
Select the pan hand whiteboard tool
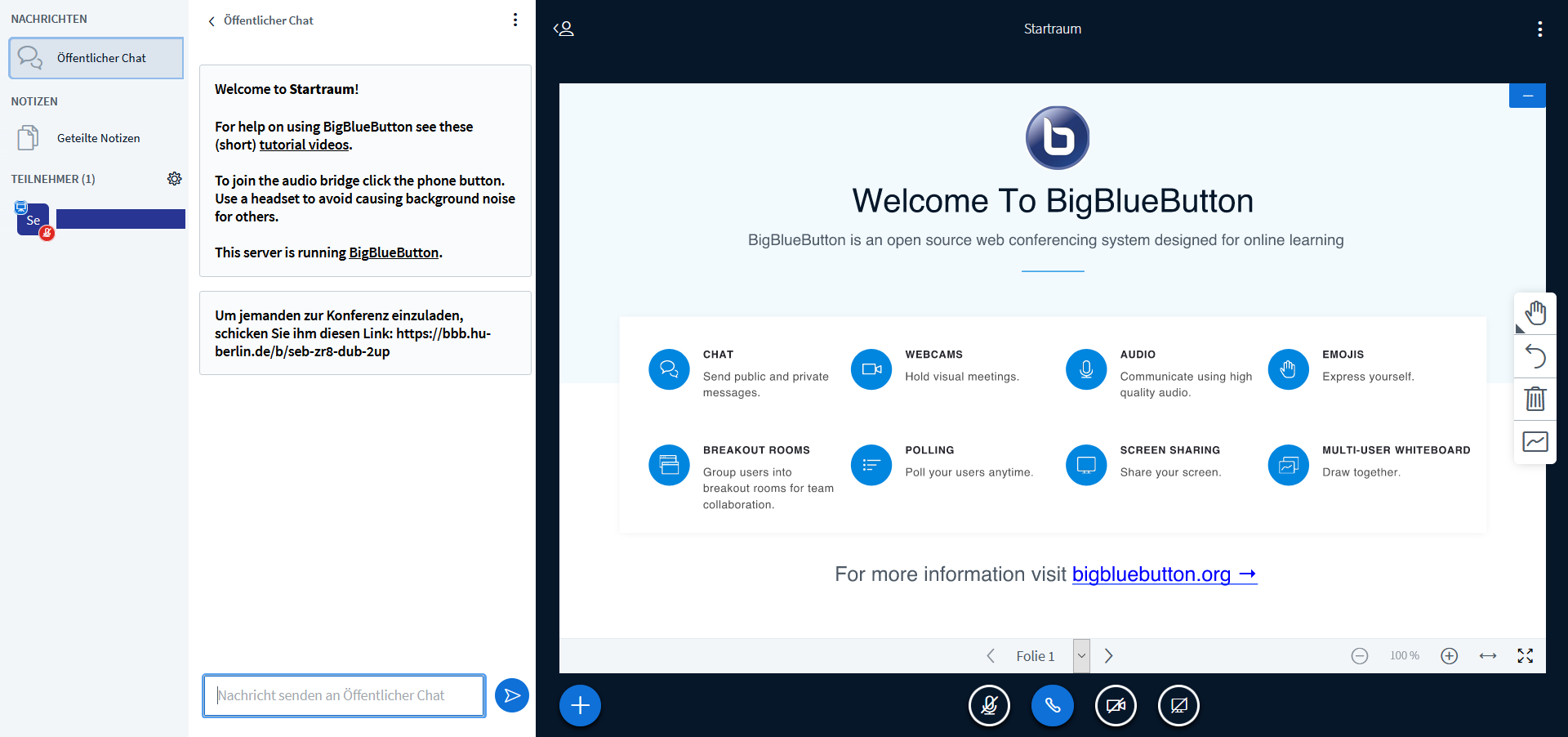pos(1535,314)
